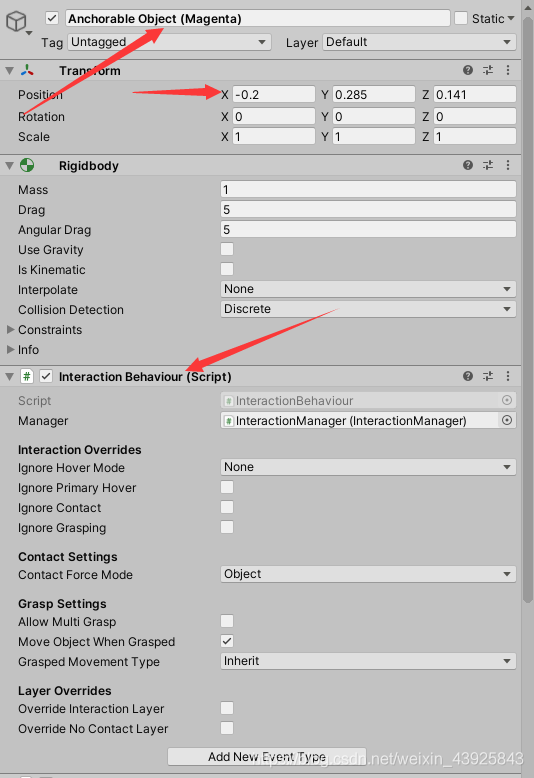
Task: Click the Rotation Z field
Action: (474, 117)
